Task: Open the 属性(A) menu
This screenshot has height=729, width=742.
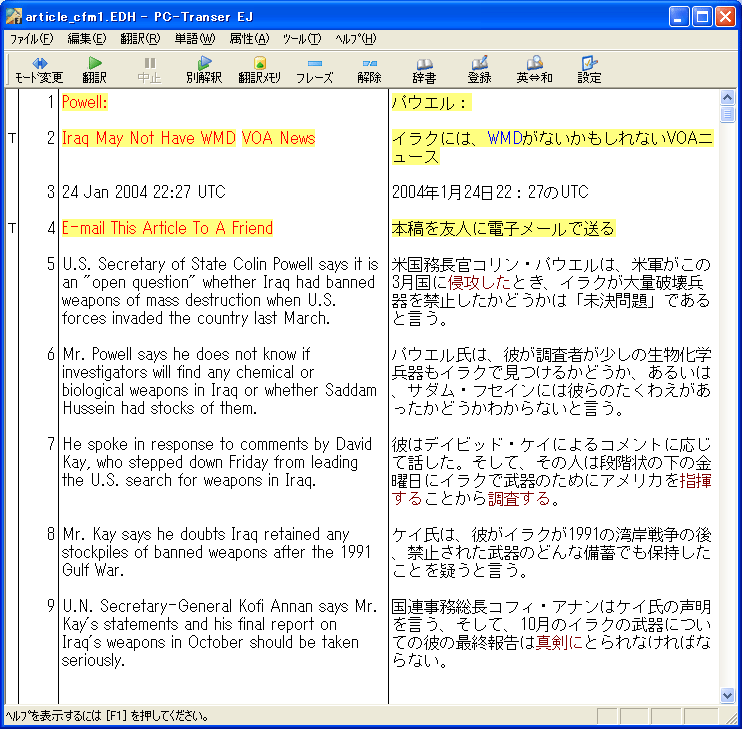Action: 249,39
